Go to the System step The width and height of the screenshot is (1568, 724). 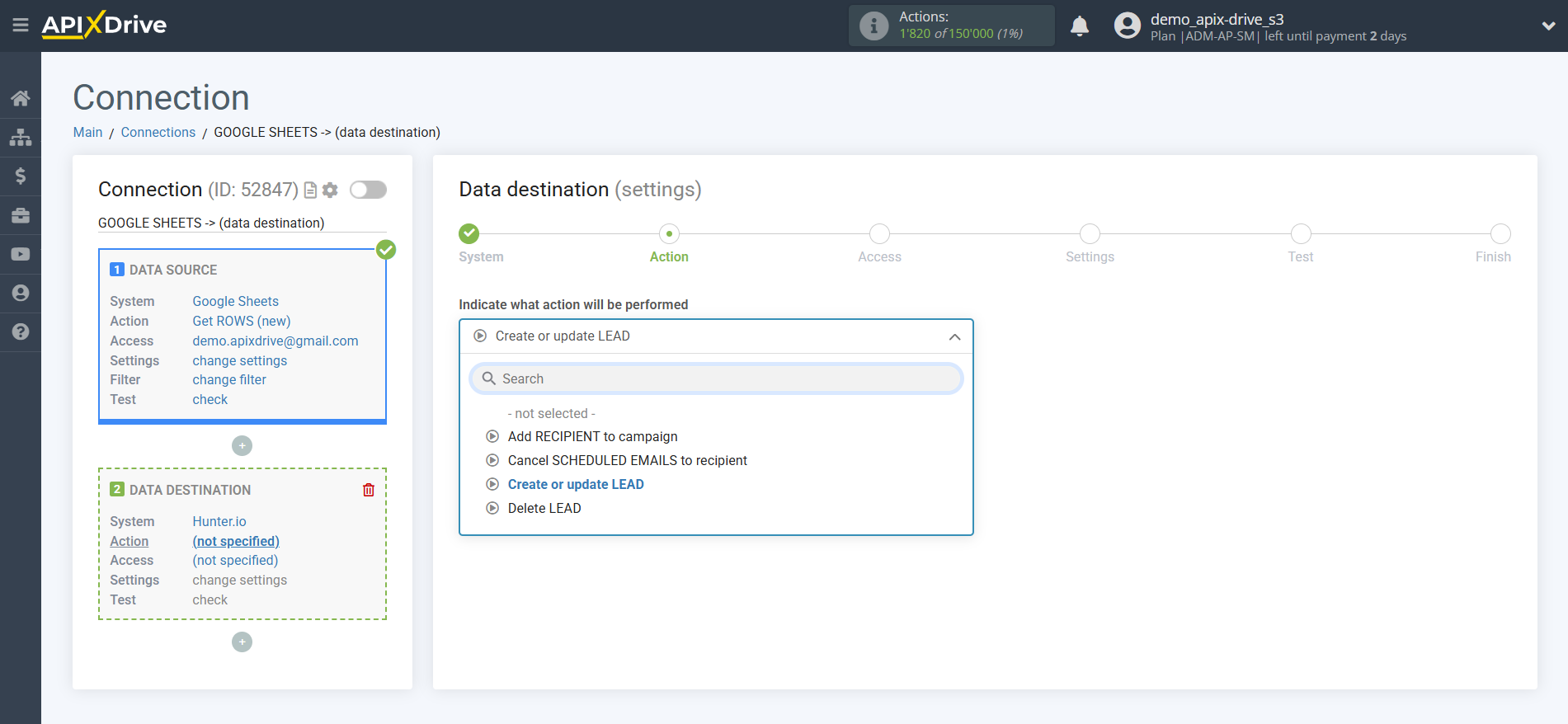[469, 234]
